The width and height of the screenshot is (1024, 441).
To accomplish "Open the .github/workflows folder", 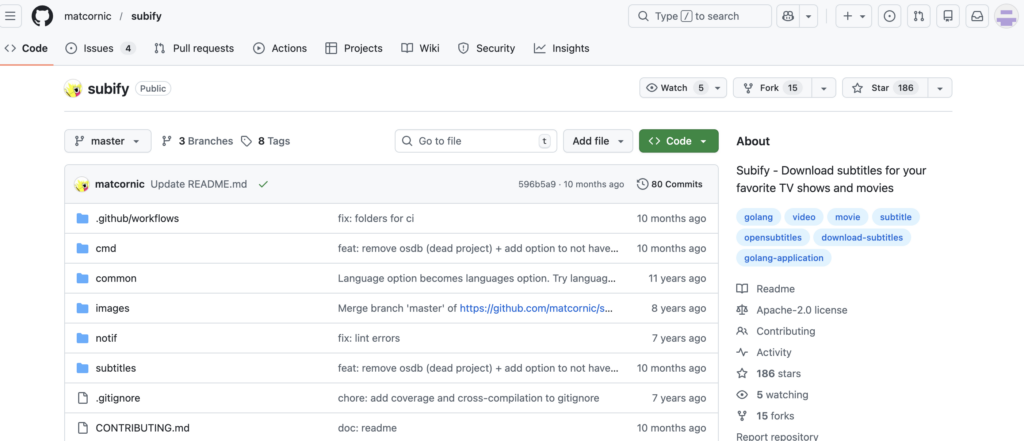I will [x=137, y=218].
